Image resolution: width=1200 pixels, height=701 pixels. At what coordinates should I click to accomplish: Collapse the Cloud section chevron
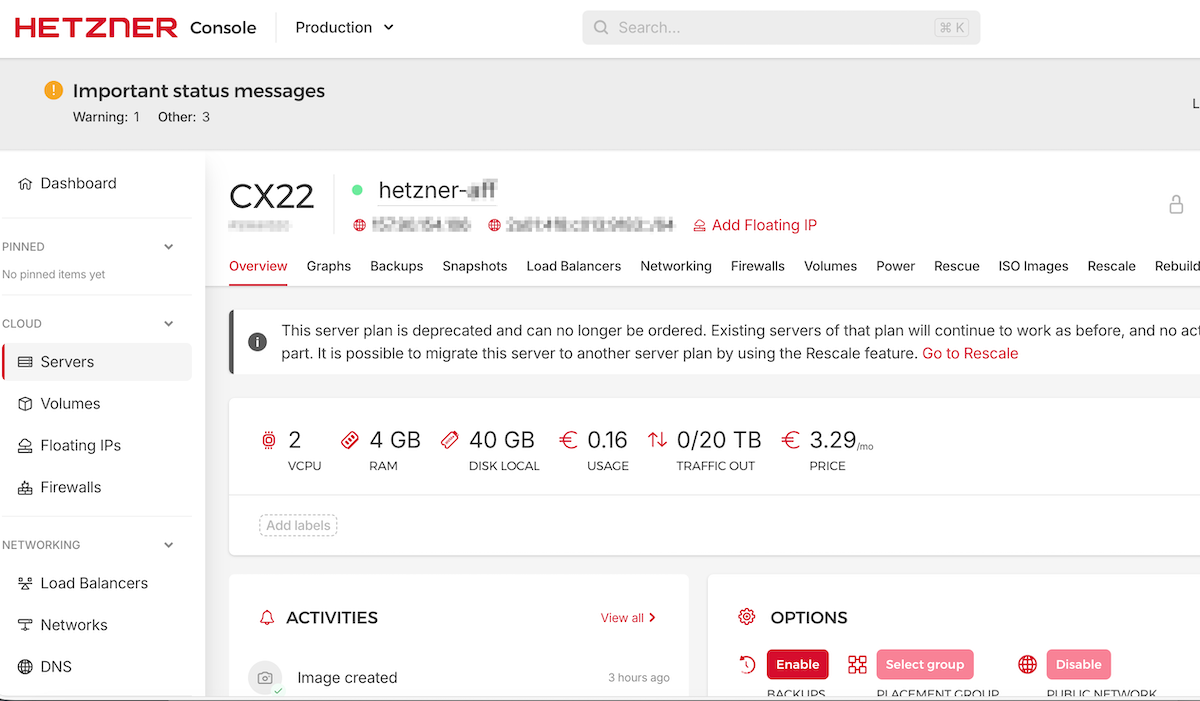169,324
